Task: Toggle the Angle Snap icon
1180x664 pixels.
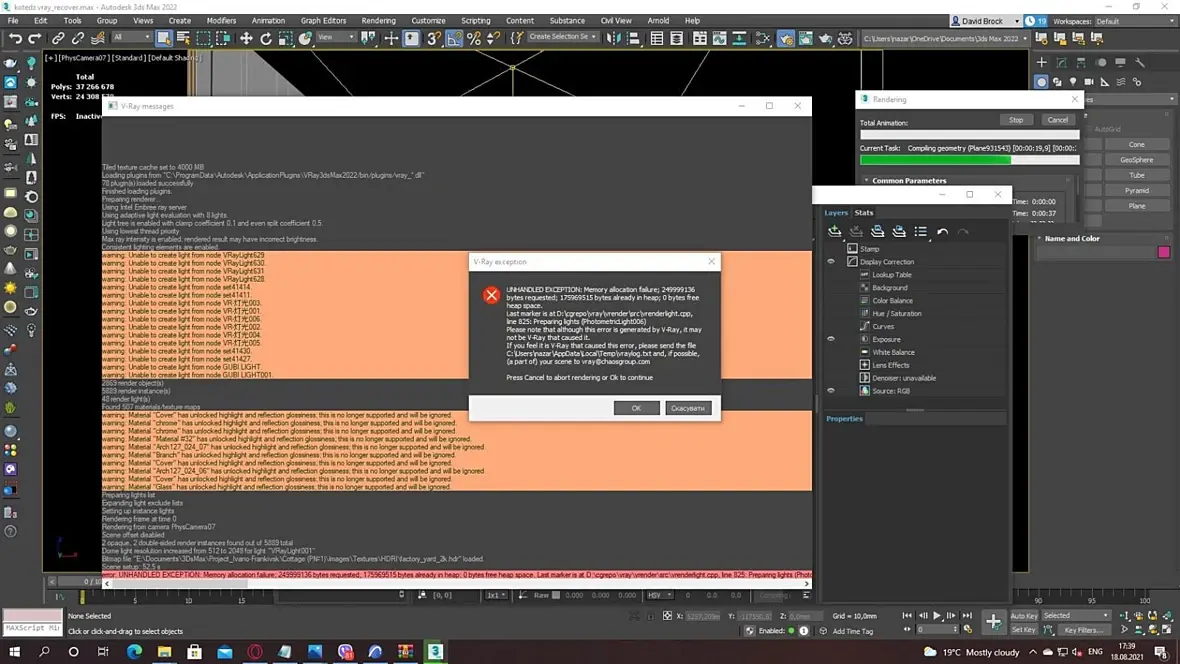Action: 454,38
